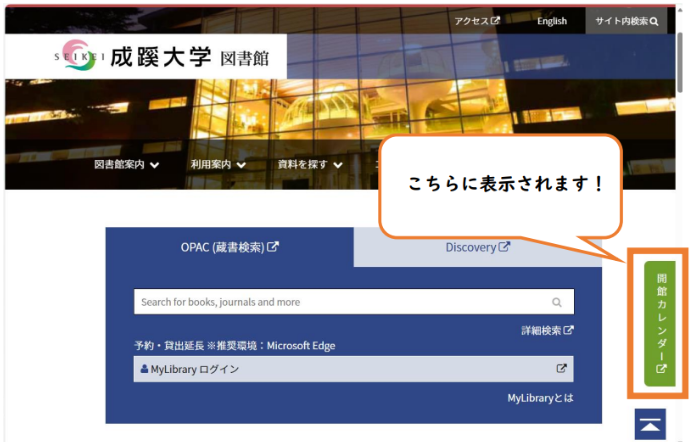The image size is (694, 442).
Task: Click the magnifier icon in the search box
Action: click(x=557, y=302)
